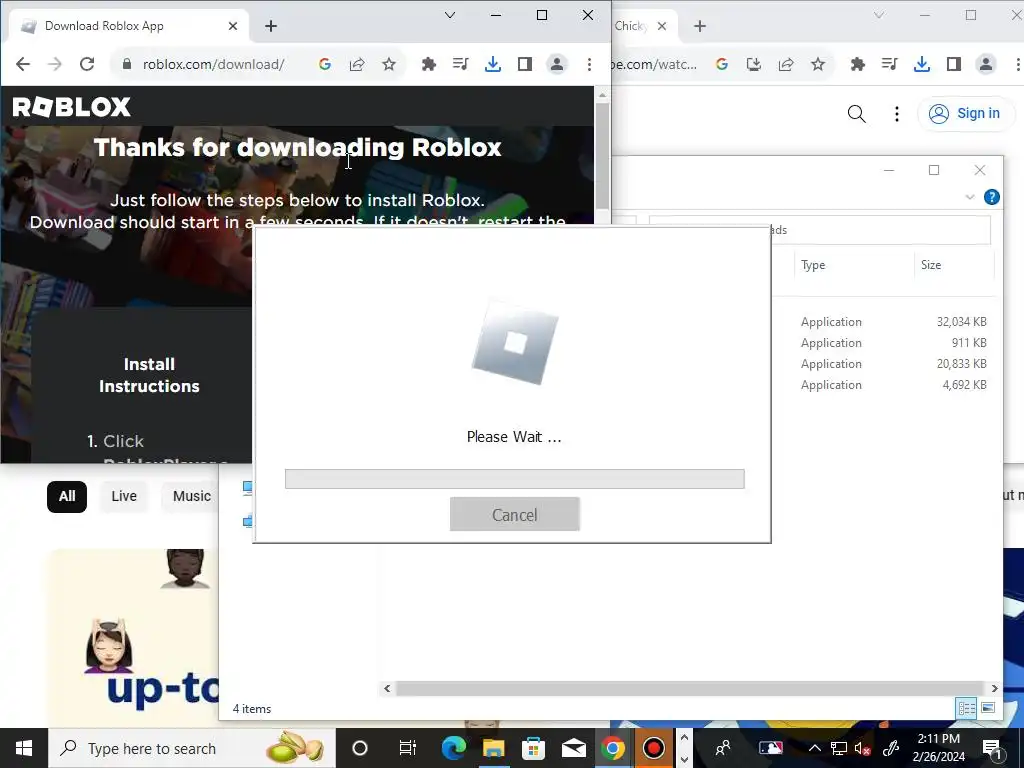Open tab search dropdown in YouTube window

[879, 15]
